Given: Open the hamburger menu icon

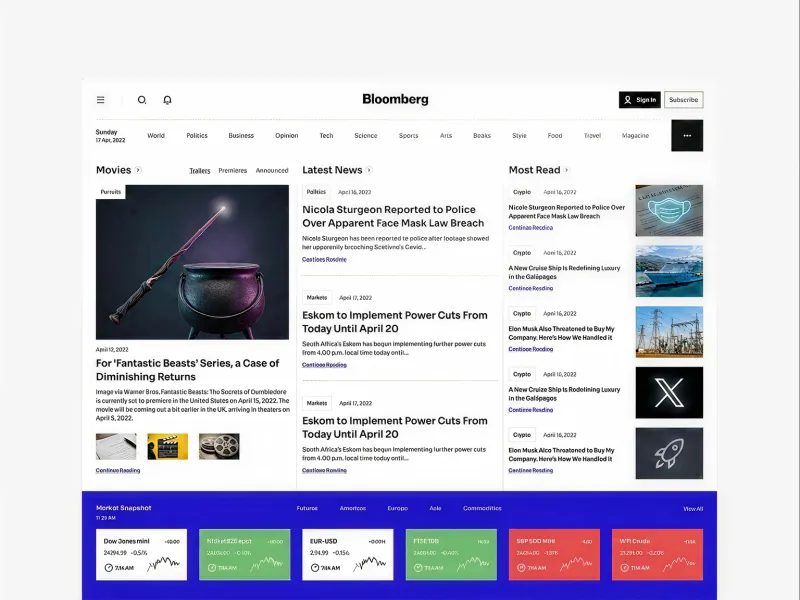Looking at the screenshot, I should pyautogui.click(x=101, y=100).
